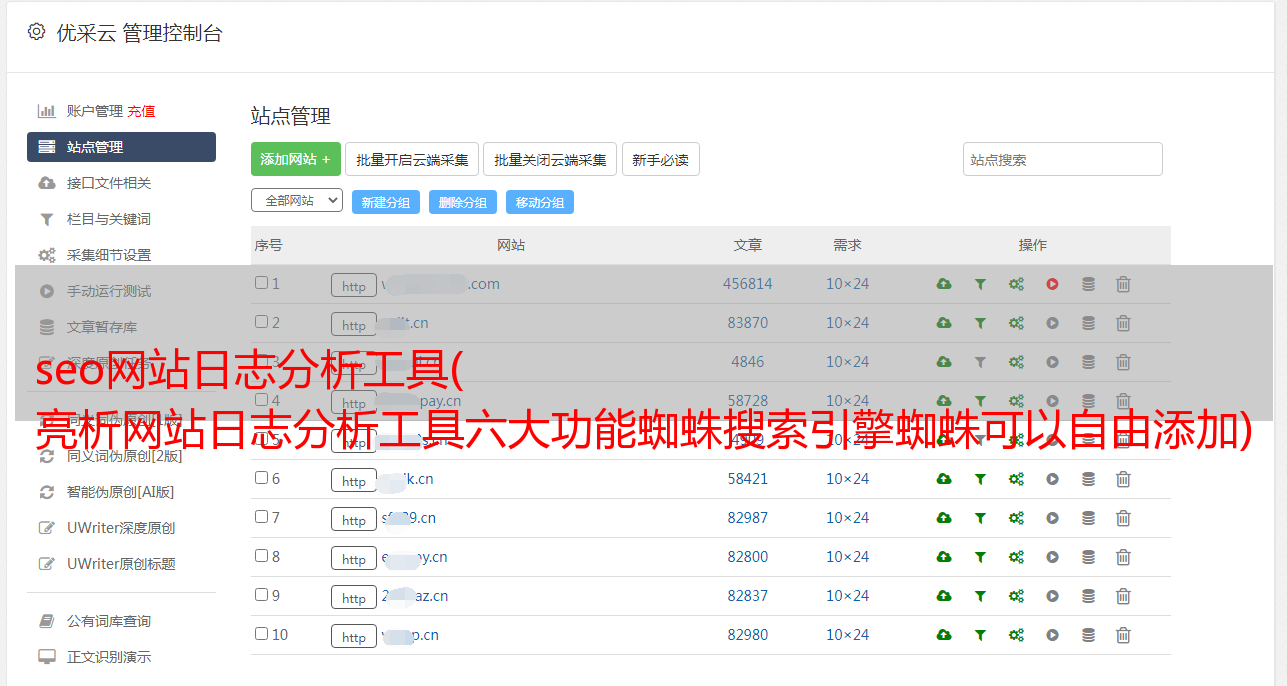Select the checkbox for site row 7
This screenshot has width=1287, height=686.
(x=261, y=517)
